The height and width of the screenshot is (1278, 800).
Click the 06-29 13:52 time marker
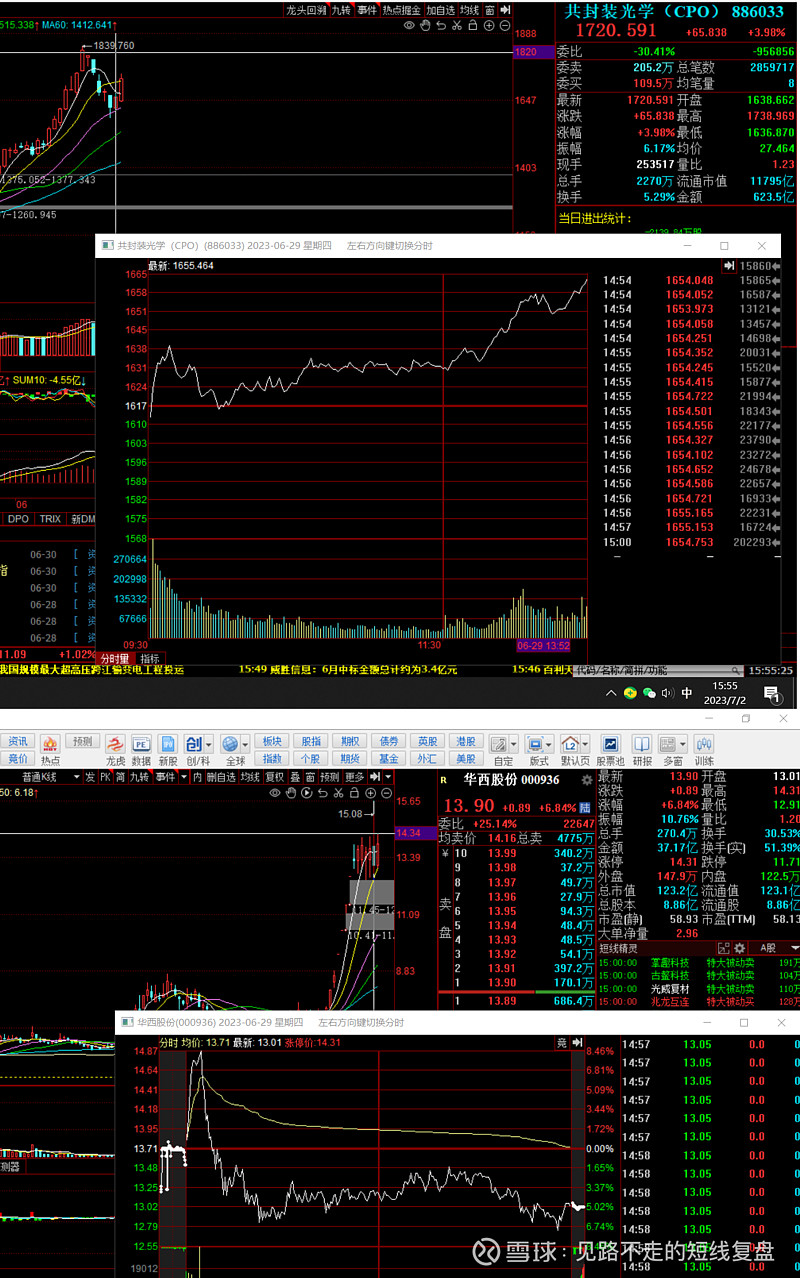544,646
